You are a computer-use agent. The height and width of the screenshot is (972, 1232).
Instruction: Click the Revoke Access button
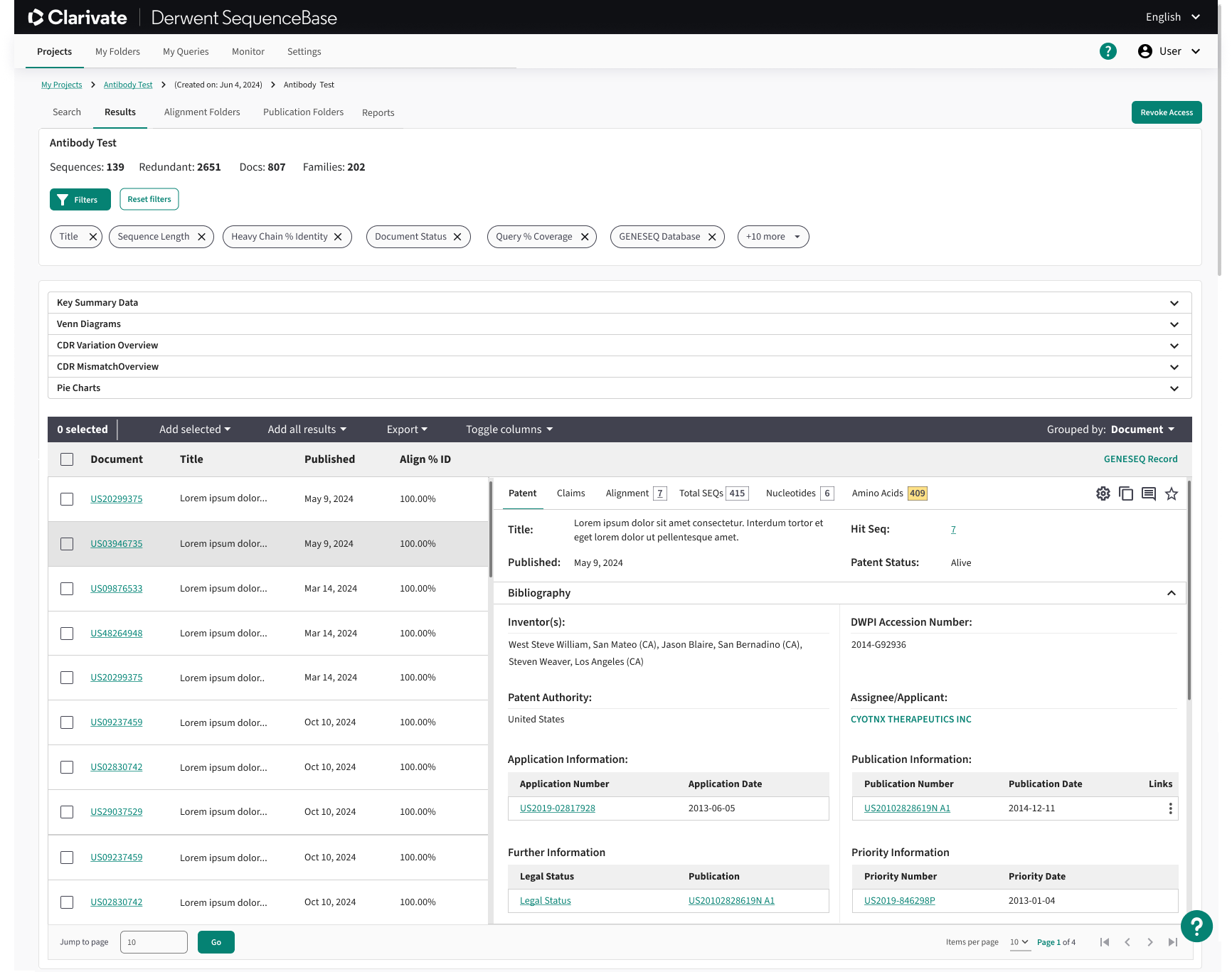1167,112
